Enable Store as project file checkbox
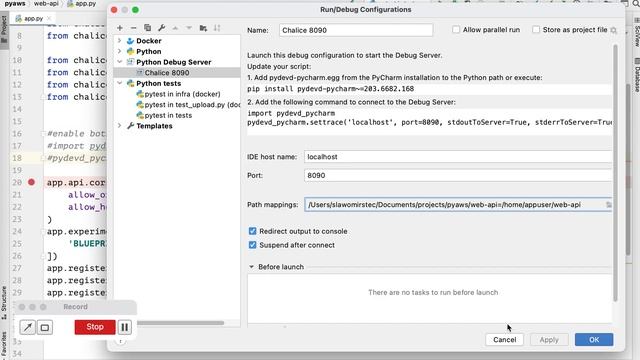Viewport: 640px width, 360px height. coord(536,29)
